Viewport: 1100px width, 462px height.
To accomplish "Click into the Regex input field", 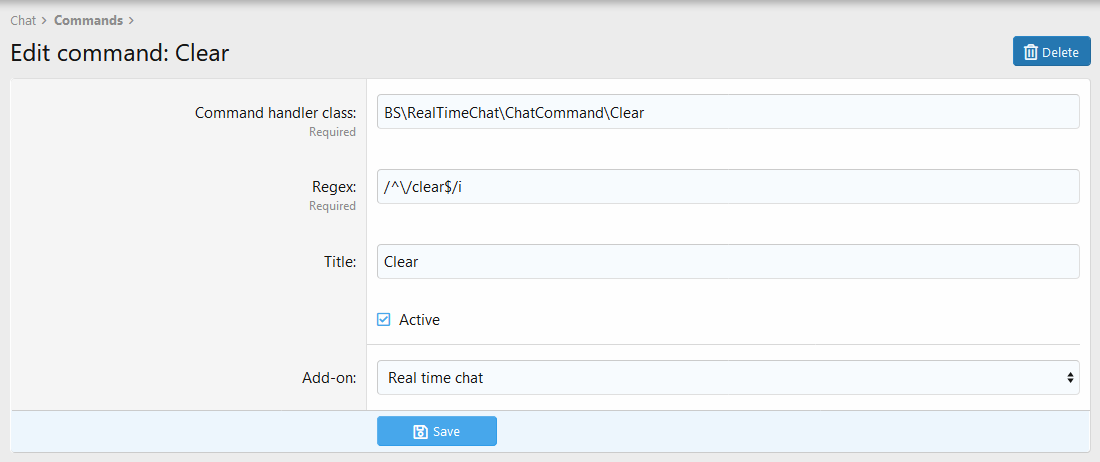I will coord(727,187).
